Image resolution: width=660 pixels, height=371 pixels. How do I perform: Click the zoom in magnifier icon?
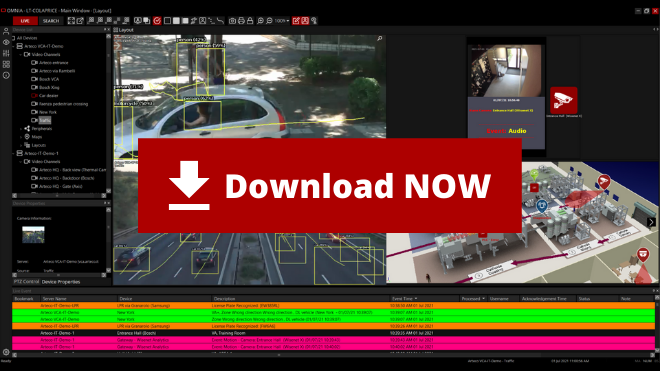261,21
